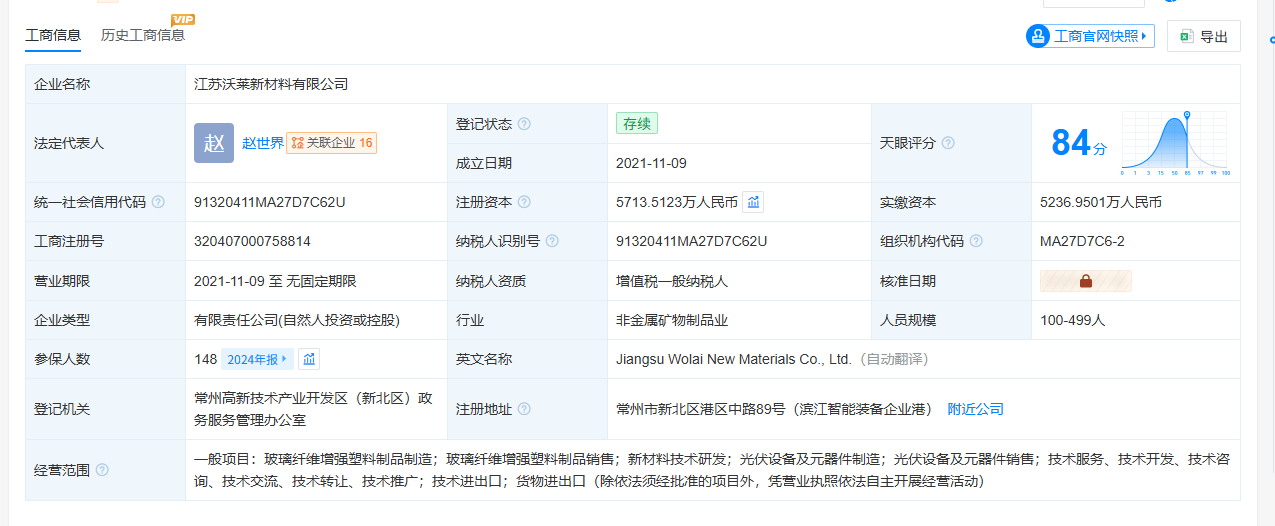The width and height of the screenshot is (1275, 526).
Task: Click industry value 非金属矿物制品业
Action: (x=672, y=320)
